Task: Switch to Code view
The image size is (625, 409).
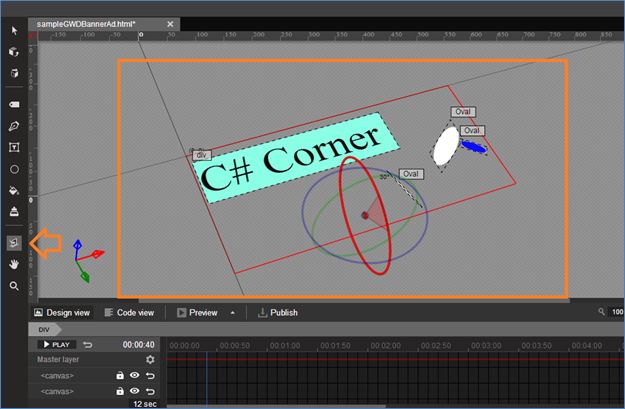Action: (x=130, y=313)
